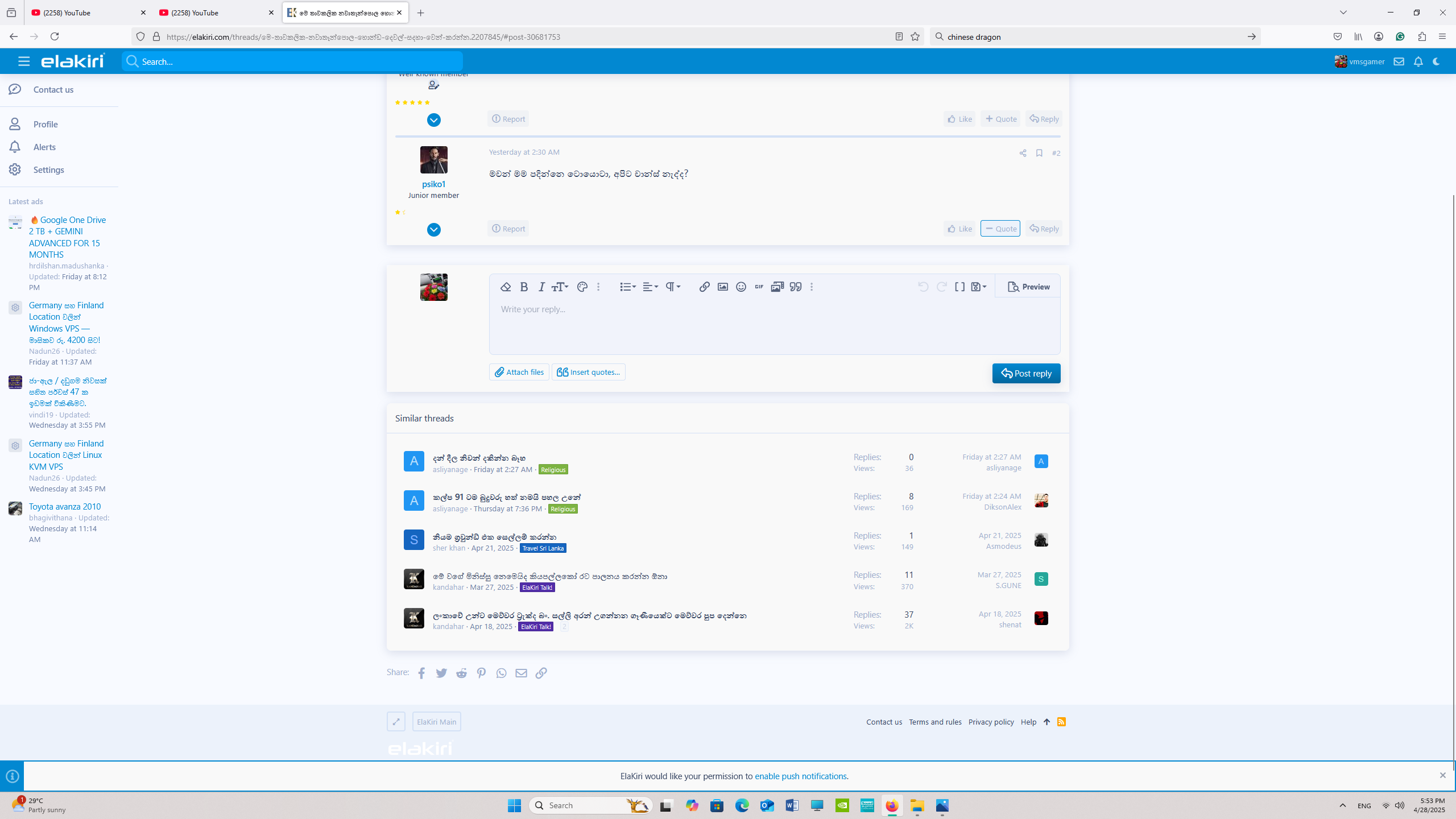The width and height of the screenshot is (1456, 819).
Task: Report psiko1's post
Action: pyautogui.click(x=508, y=229)
